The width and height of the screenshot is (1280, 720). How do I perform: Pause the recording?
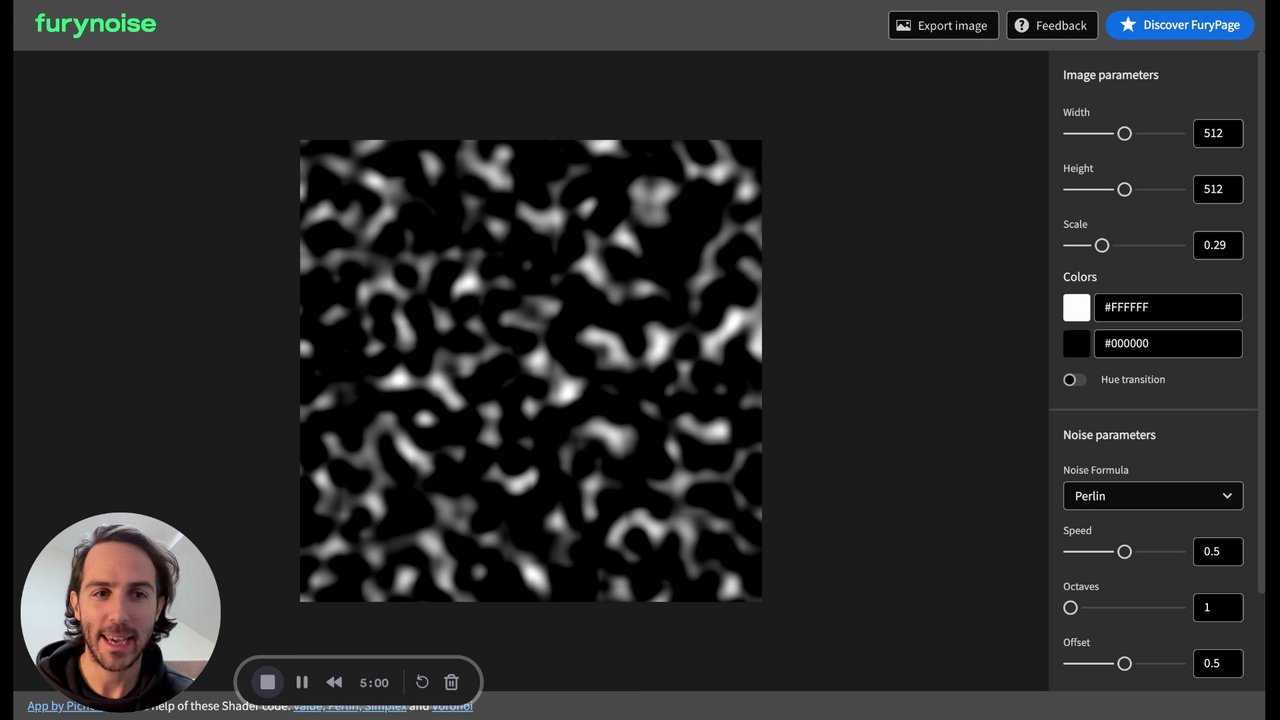click(x=302, y=682)
